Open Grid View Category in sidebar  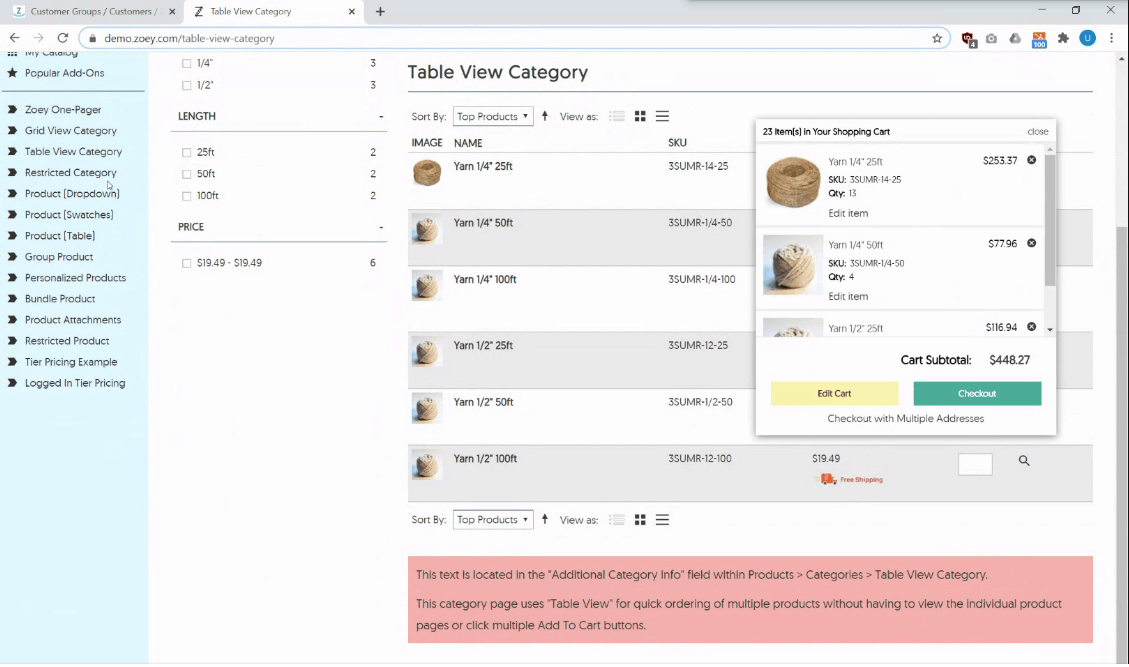pos(71,130)
